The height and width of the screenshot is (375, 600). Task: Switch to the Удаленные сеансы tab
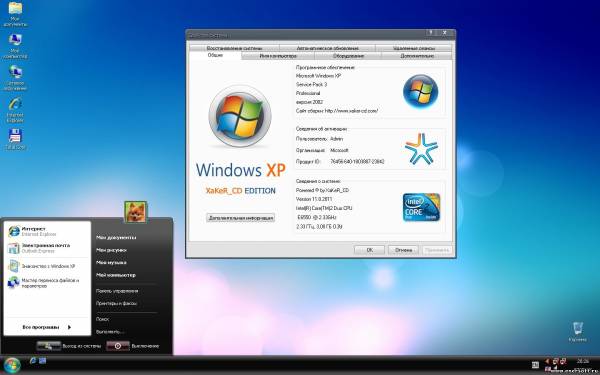[x=414, y=48]
